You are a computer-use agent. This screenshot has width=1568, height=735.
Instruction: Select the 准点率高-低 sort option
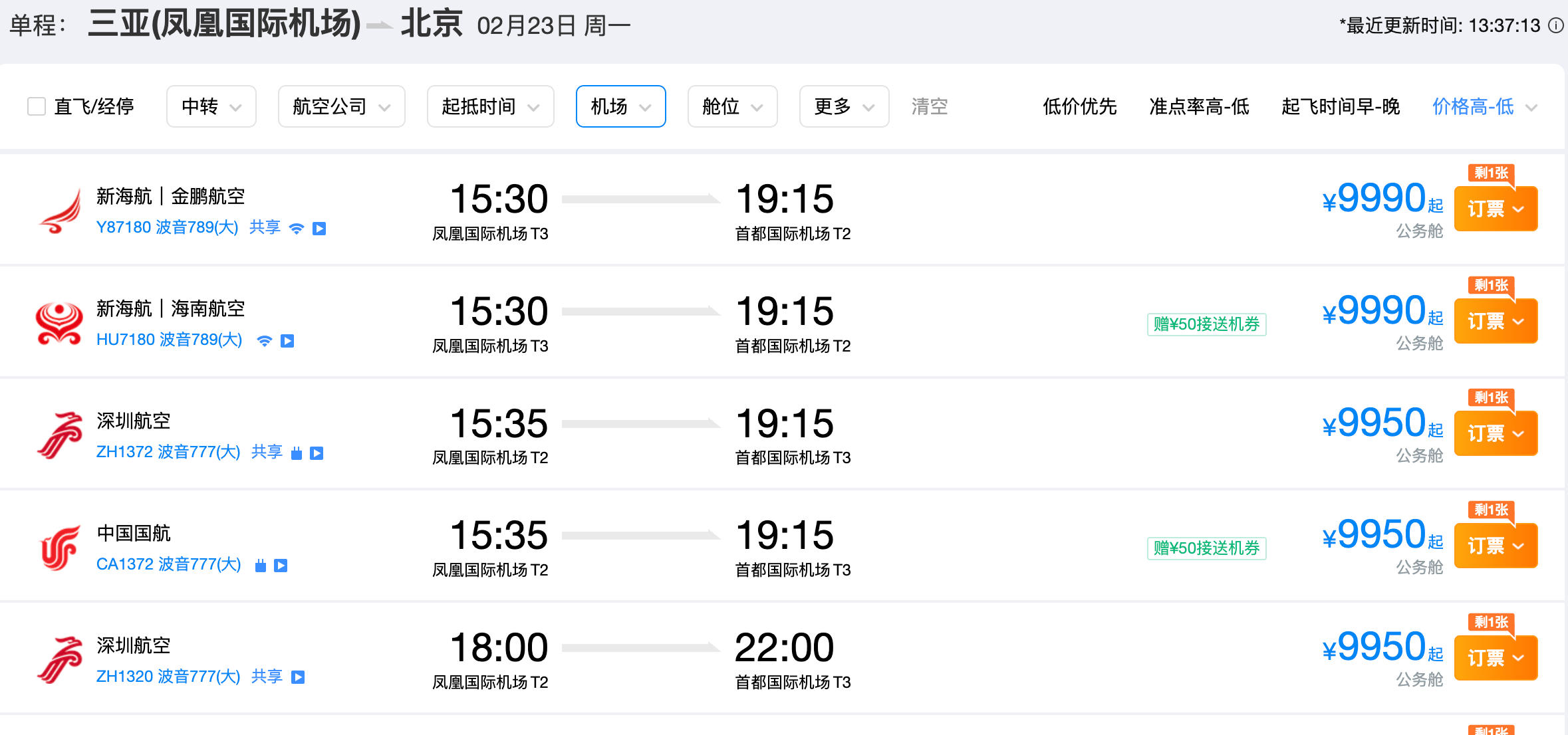click(1199, 106)
